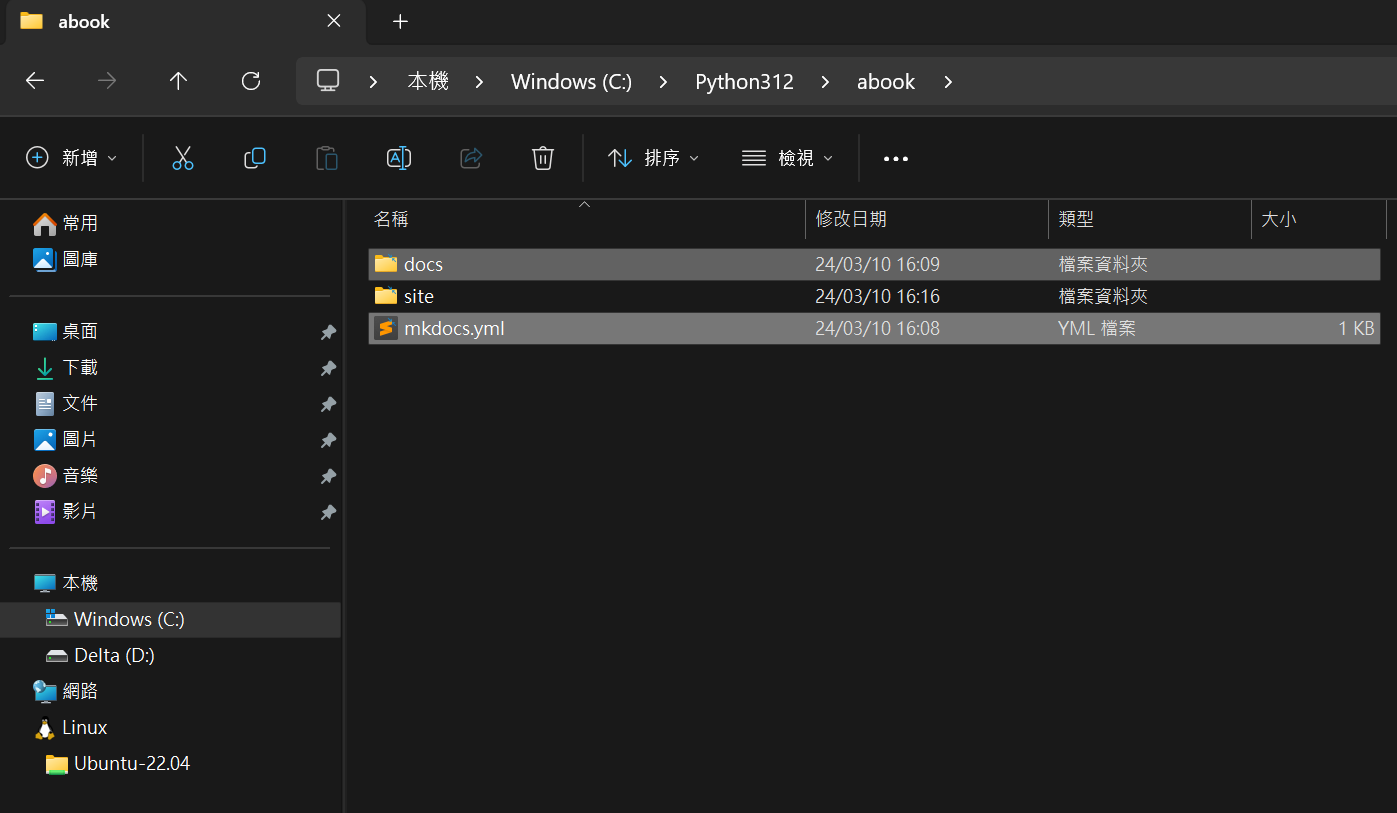Expand chevron after 本機 in address bar
Screen dimensions: 1397x813
[479, 82]
